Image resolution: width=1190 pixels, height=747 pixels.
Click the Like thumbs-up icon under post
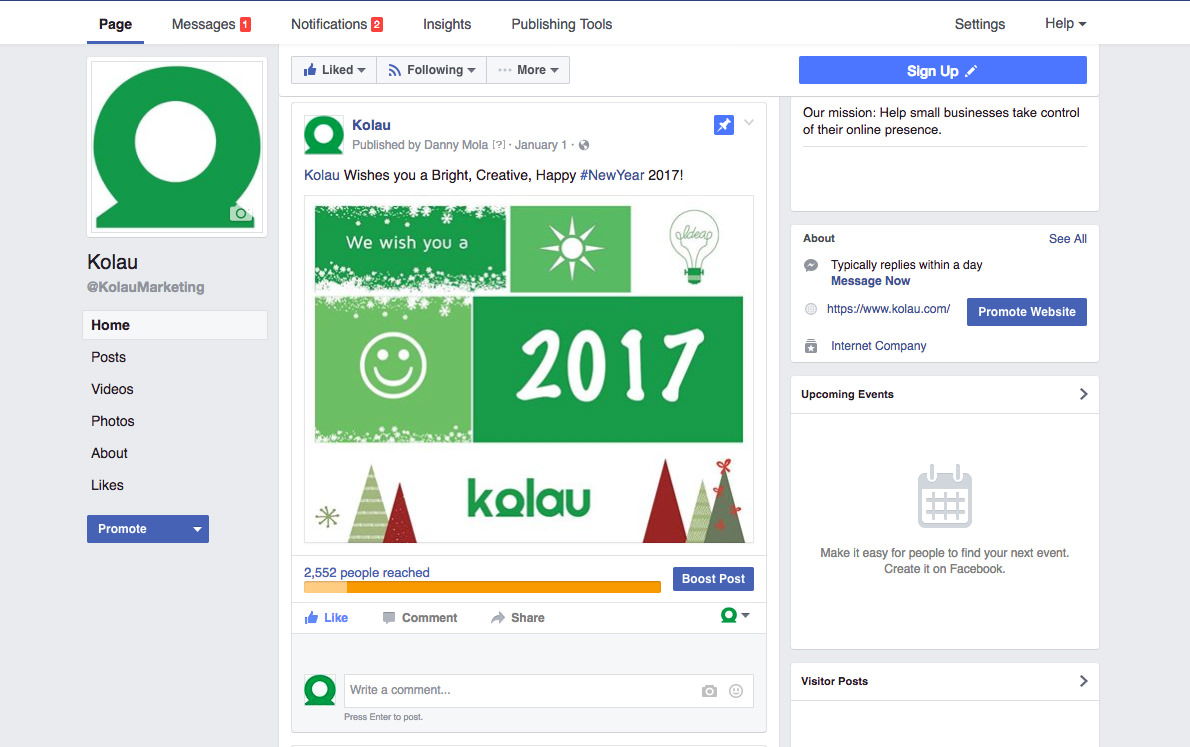[311, 617]
